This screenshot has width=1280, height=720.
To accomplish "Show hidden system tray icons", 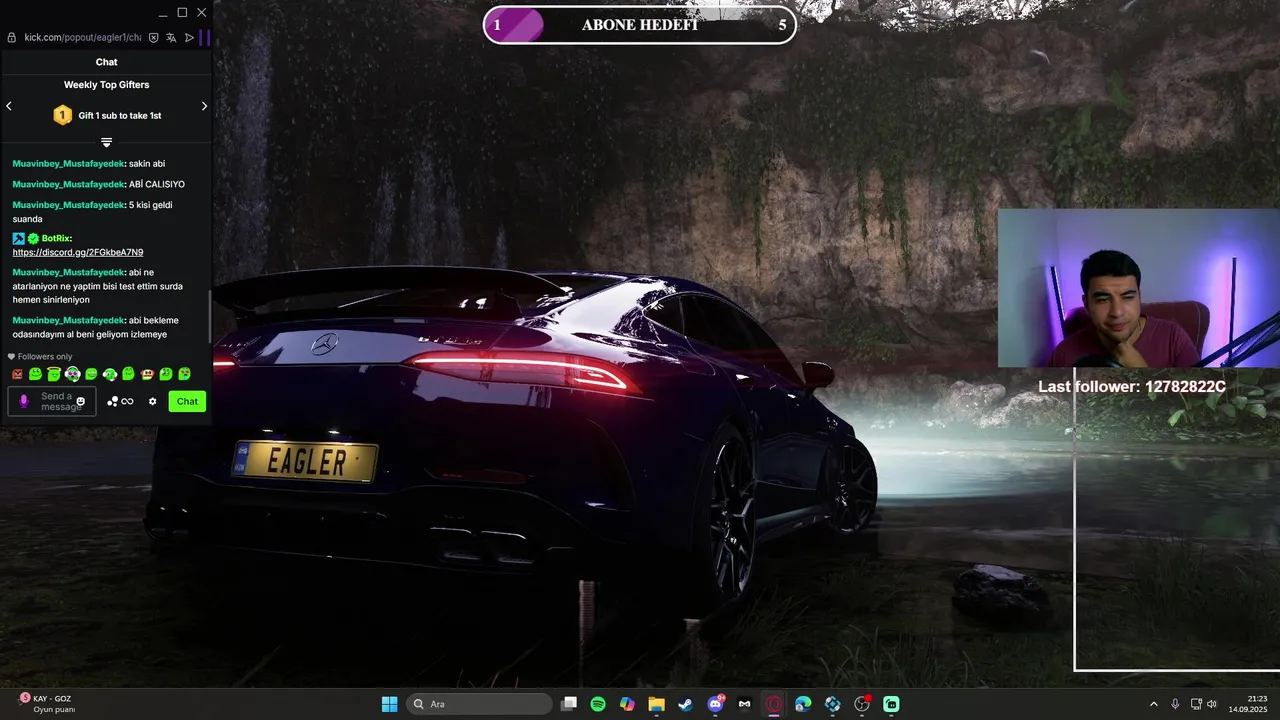I will (x=1154, y=704).
